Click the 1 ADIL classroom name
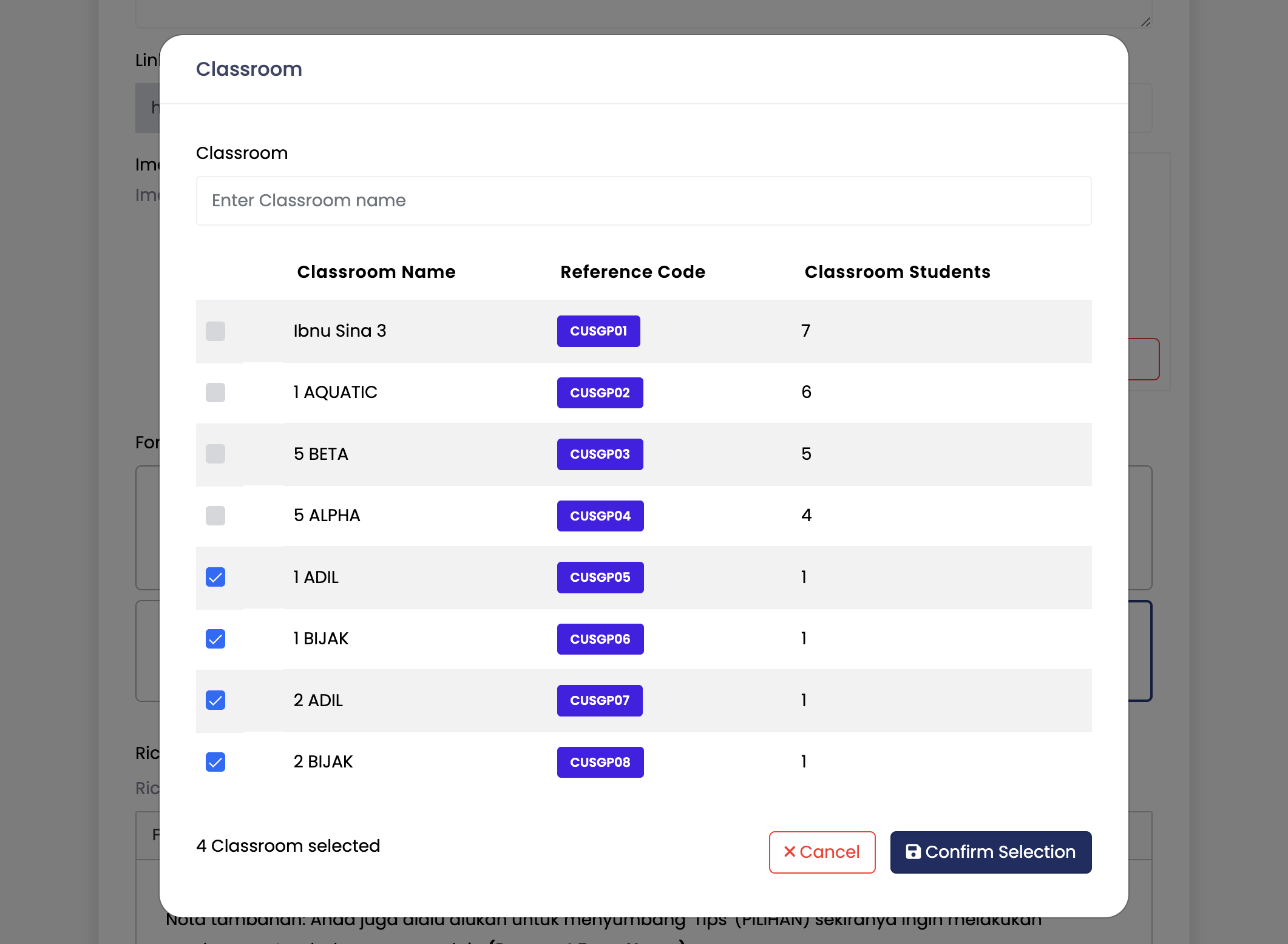 tap(316, 577)
